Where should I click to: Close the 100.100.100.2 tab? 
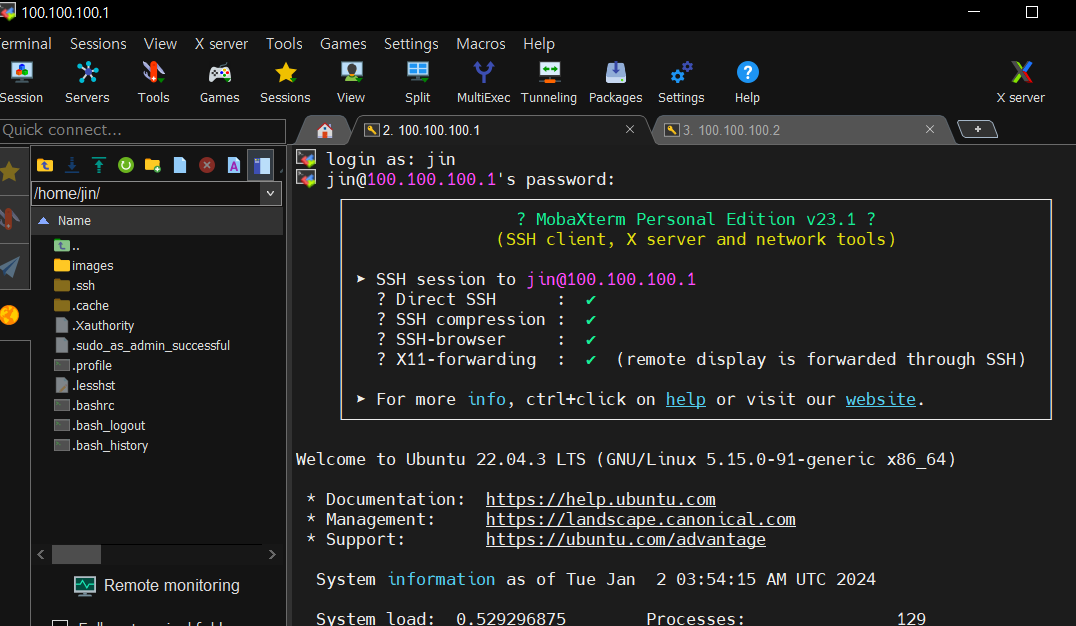pos(930,129)
